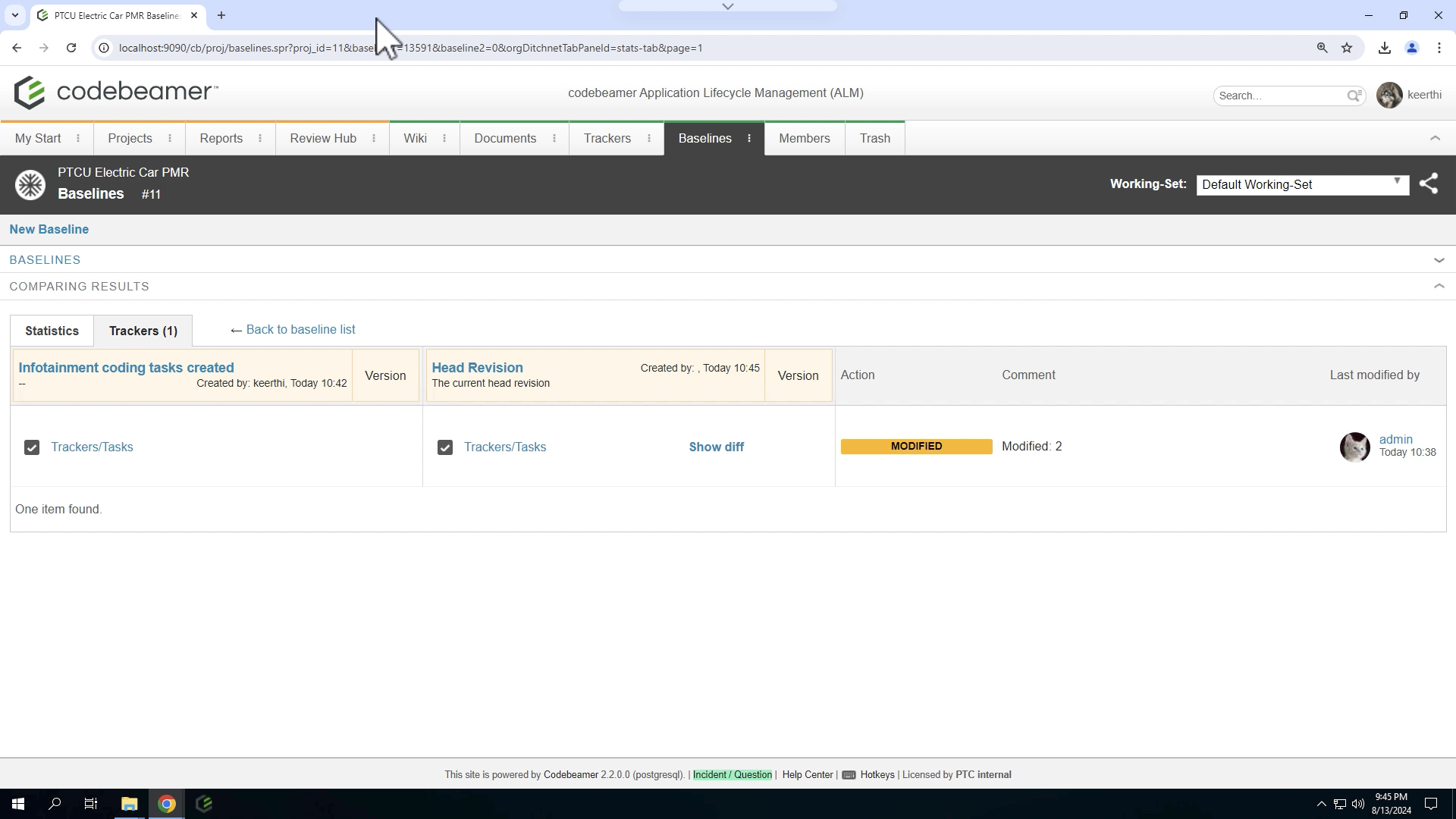Image resolution: width=1456 pixels, height=819 pixels.
Task: Open browser downloads icon
Action: 1385,48
